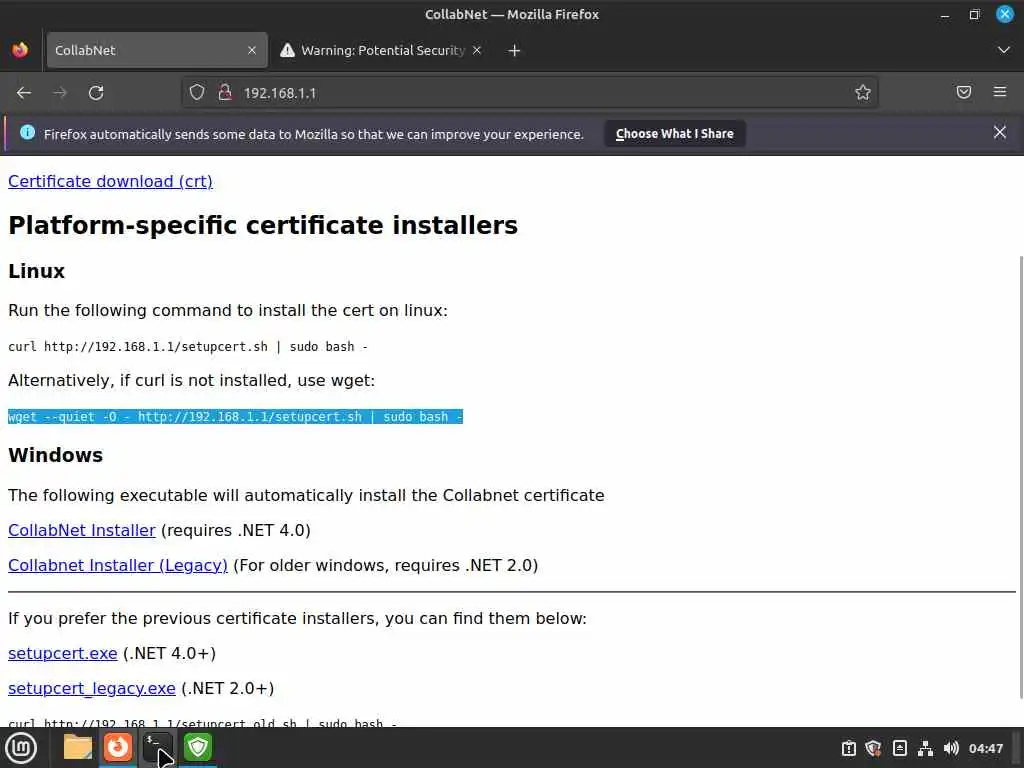Click the info icon in notification bar
This screenshot has height=768, width=1024.
[27, 133]
